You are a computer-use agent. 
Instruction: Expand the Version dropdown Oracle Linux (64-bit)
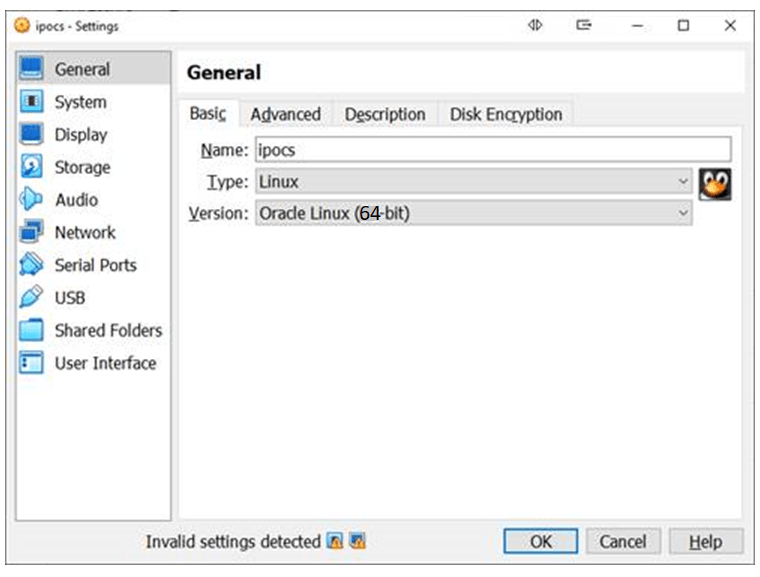click(x=474, y=213)
